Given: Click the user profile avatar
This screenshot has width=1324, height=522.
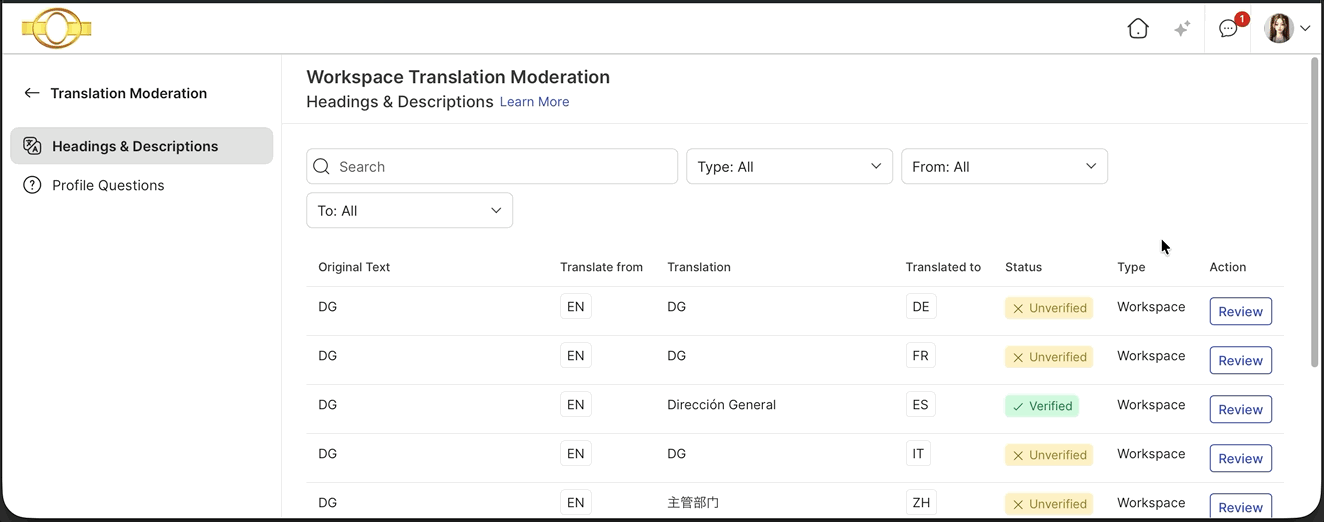Looking at the screenshot, I should click(x=1279, y=29).
